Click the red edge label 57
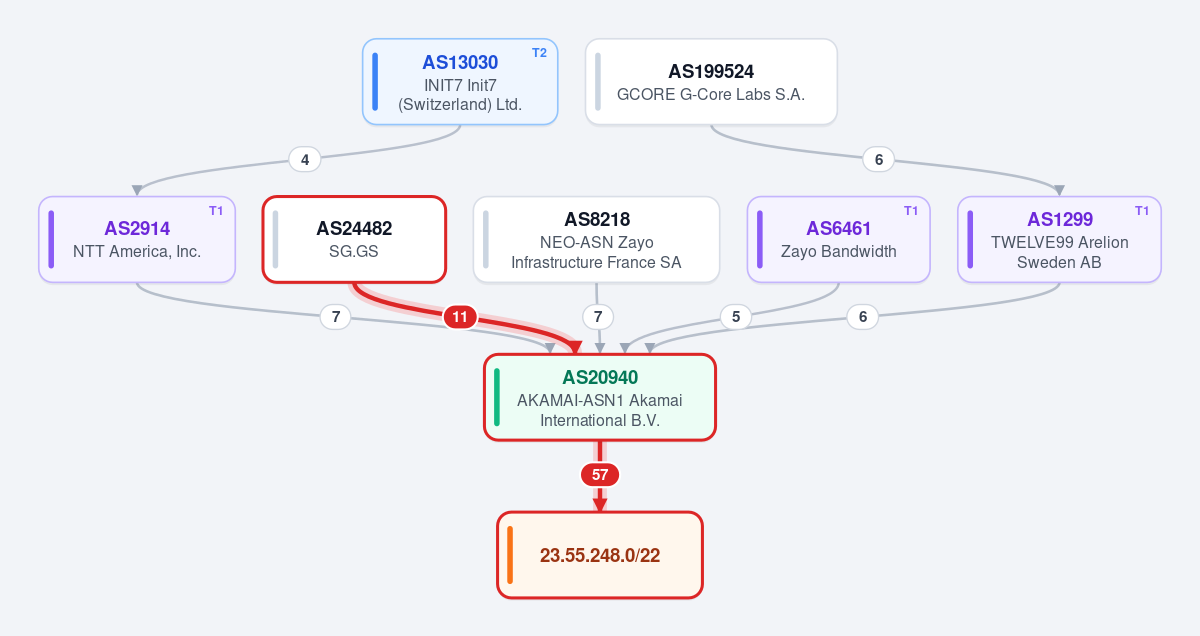Screen dimensions: 1200x636 point(600,475)
